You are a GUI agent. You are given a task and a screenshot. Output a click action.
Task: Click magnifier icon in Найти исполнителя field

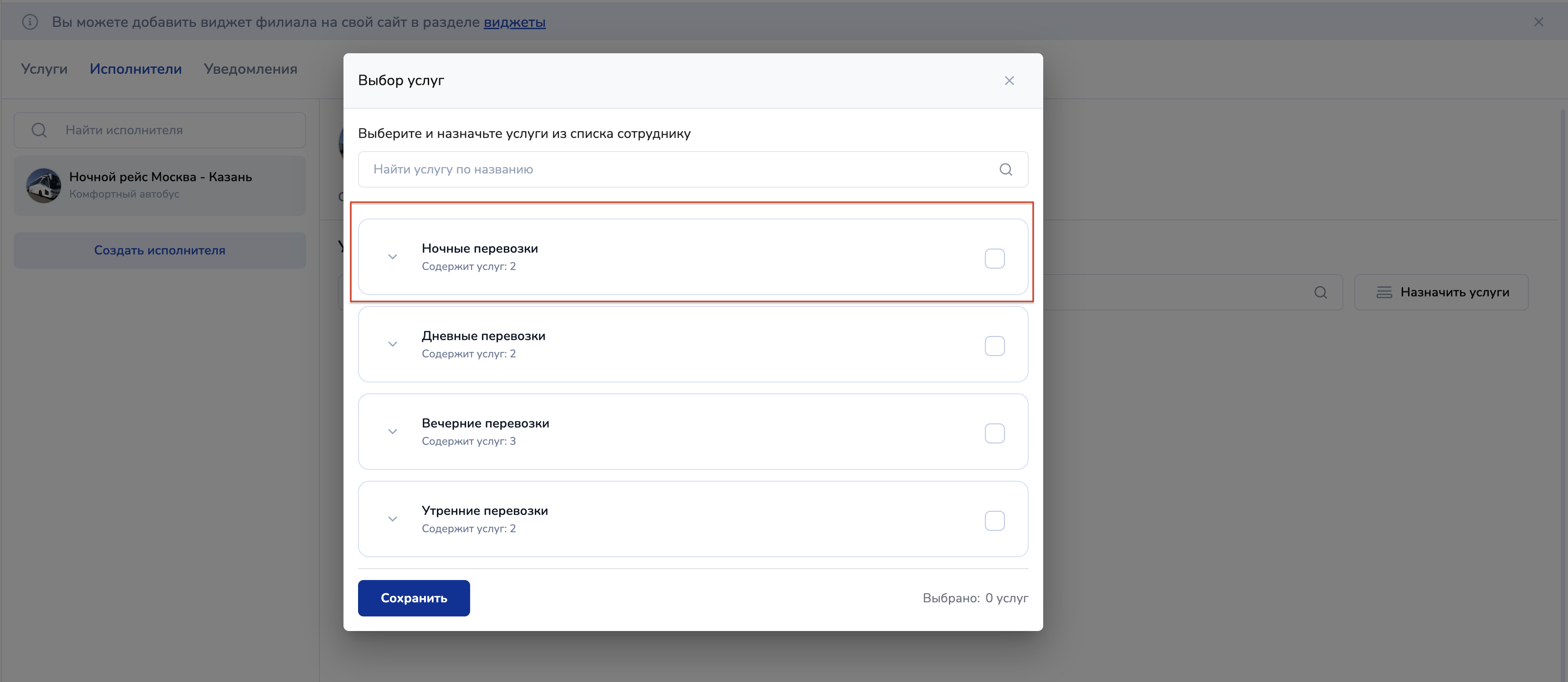pyautogui.click(x=39, y=130)
